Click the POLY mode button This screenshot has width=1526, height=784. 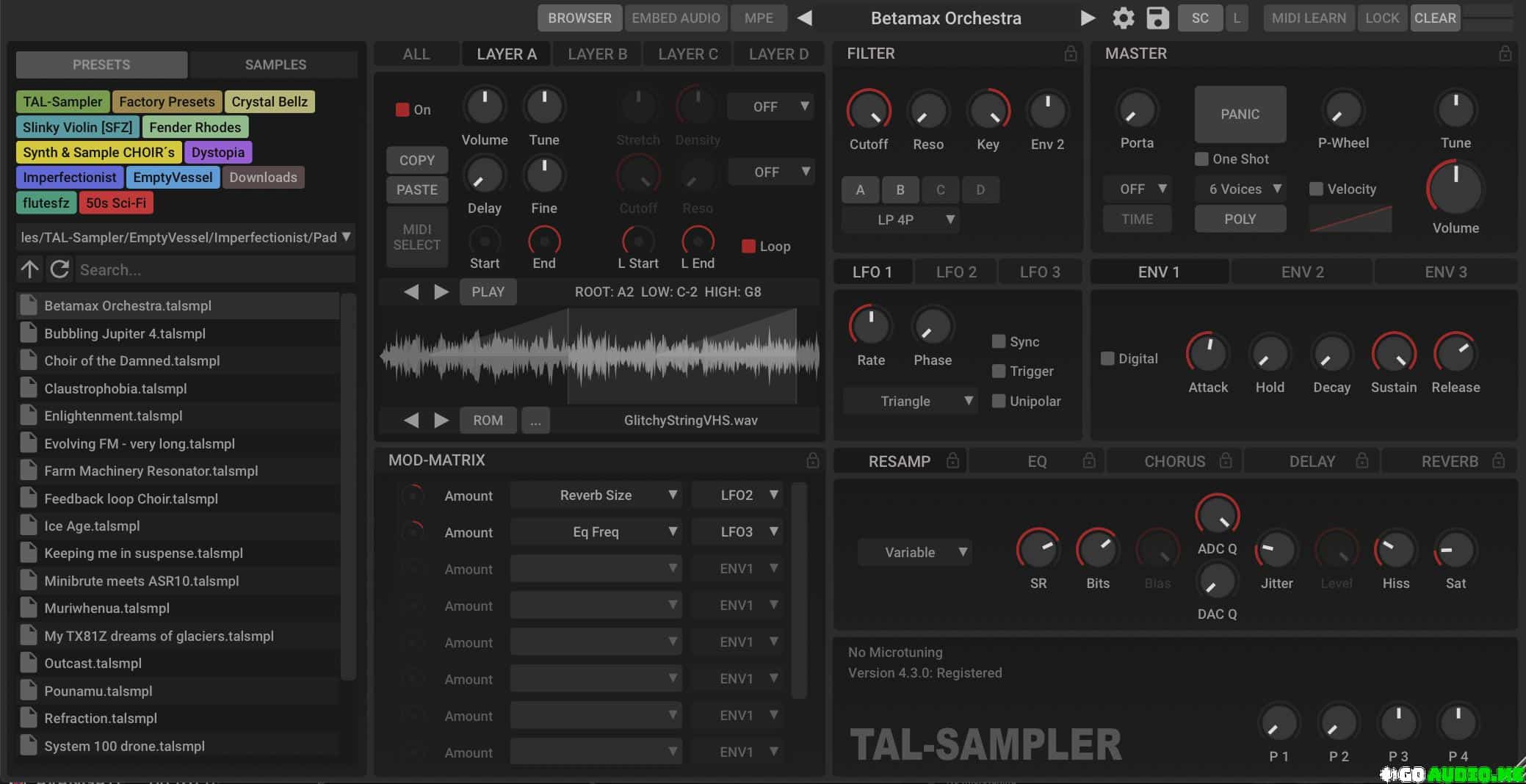coord(1240,219)
